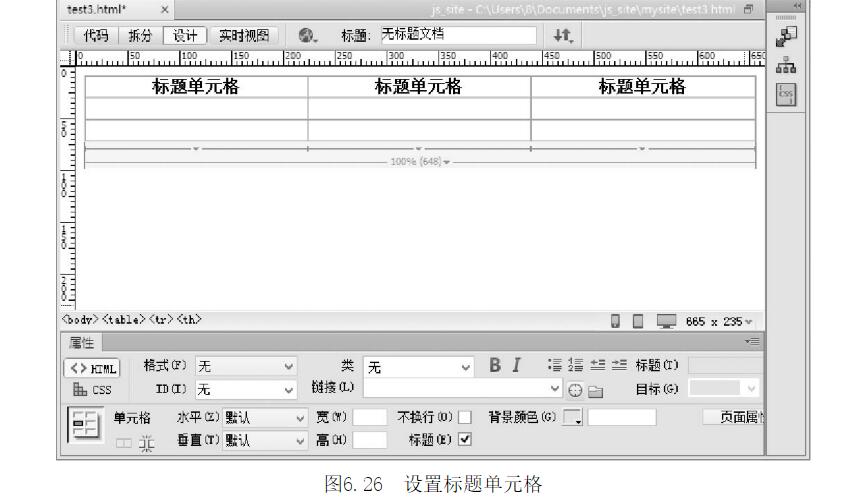
Task: Open the 背景颜色 background color swatch
Action: click(573, 416)
